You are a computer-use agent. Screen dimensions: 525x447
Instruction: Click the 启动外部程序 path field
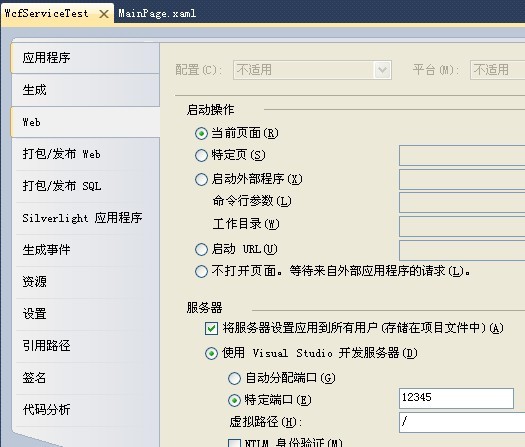coord(462,179)
